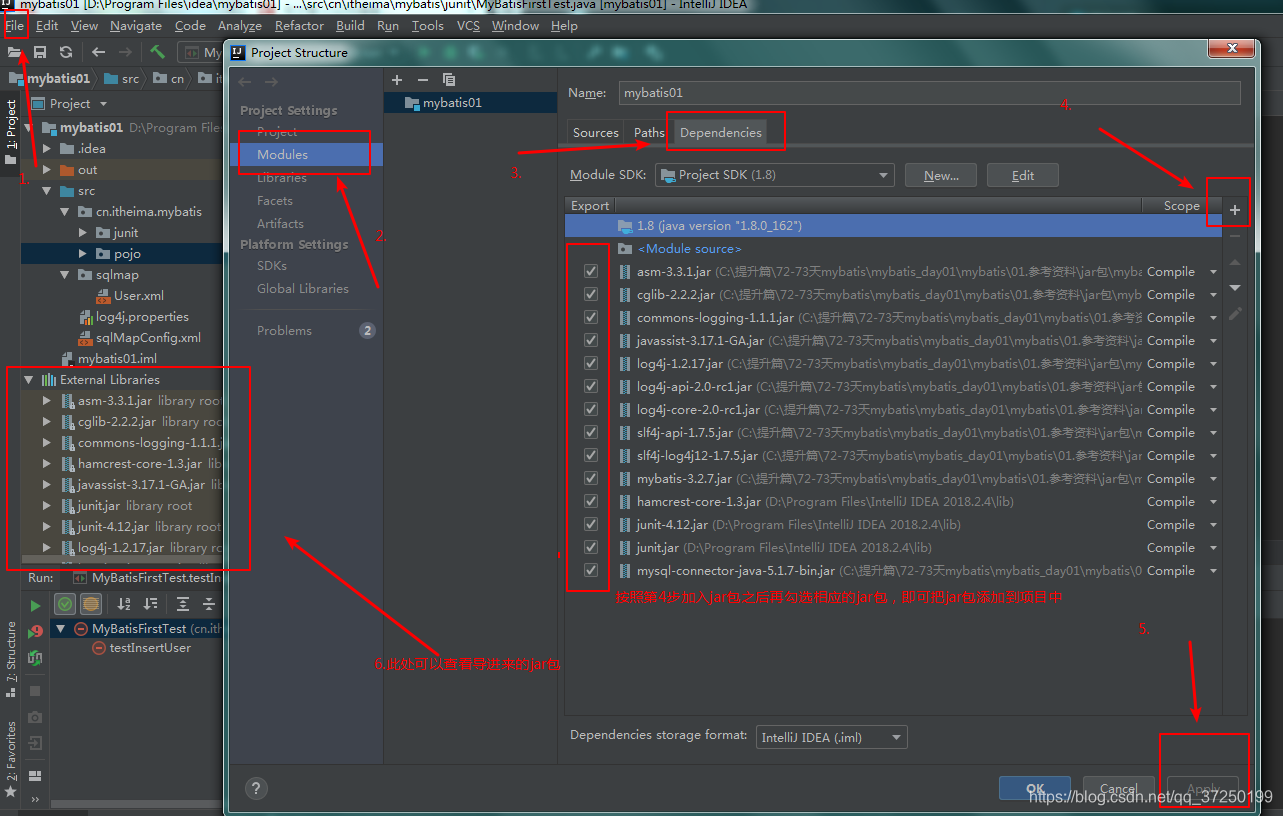1283x816 pixels.
Task: Expand the .idea folder in project tree
Action: click(47, 149)
